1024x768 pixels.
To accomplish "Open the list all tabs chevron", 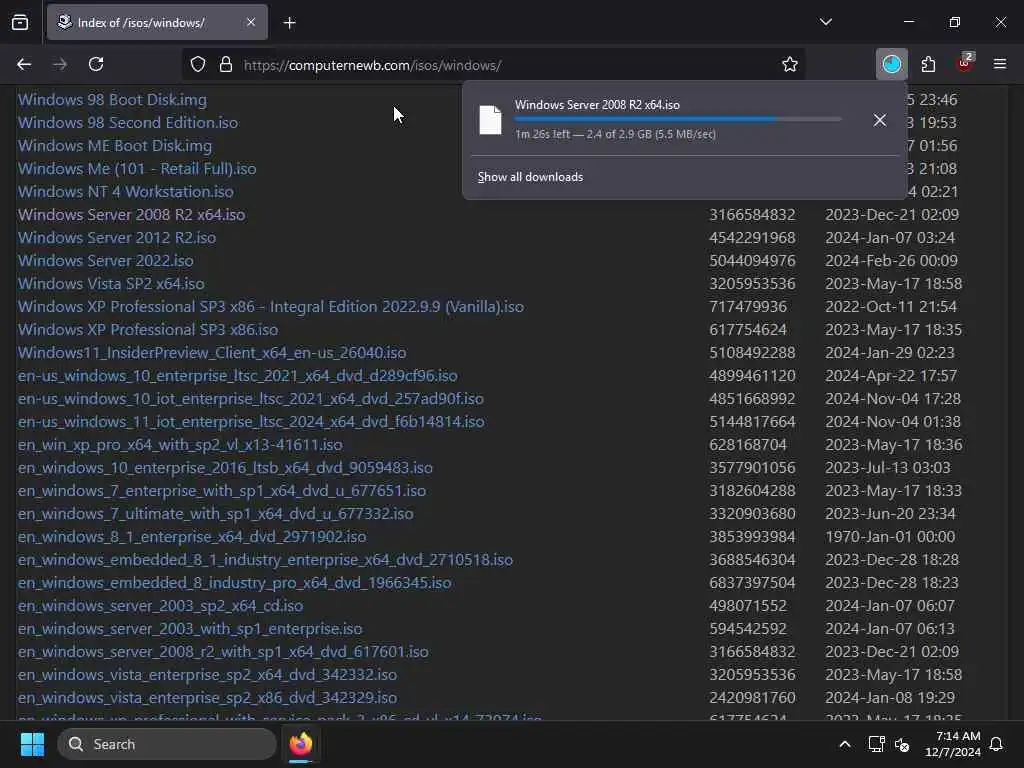I will click(x=826, y=22).
